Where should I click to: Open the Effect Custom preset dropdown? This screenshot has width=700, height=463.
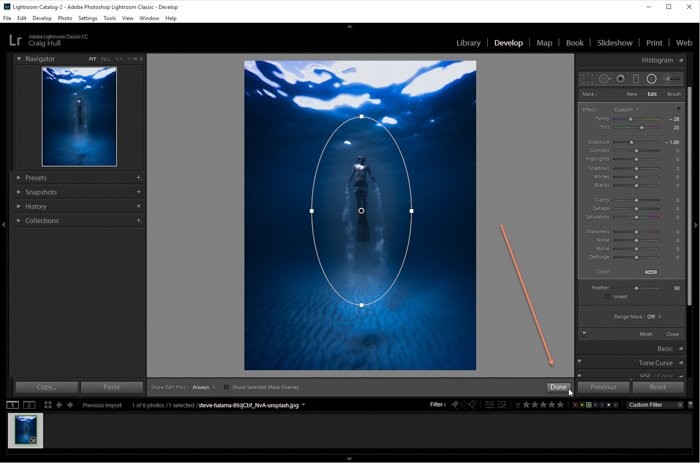[626, 109]
